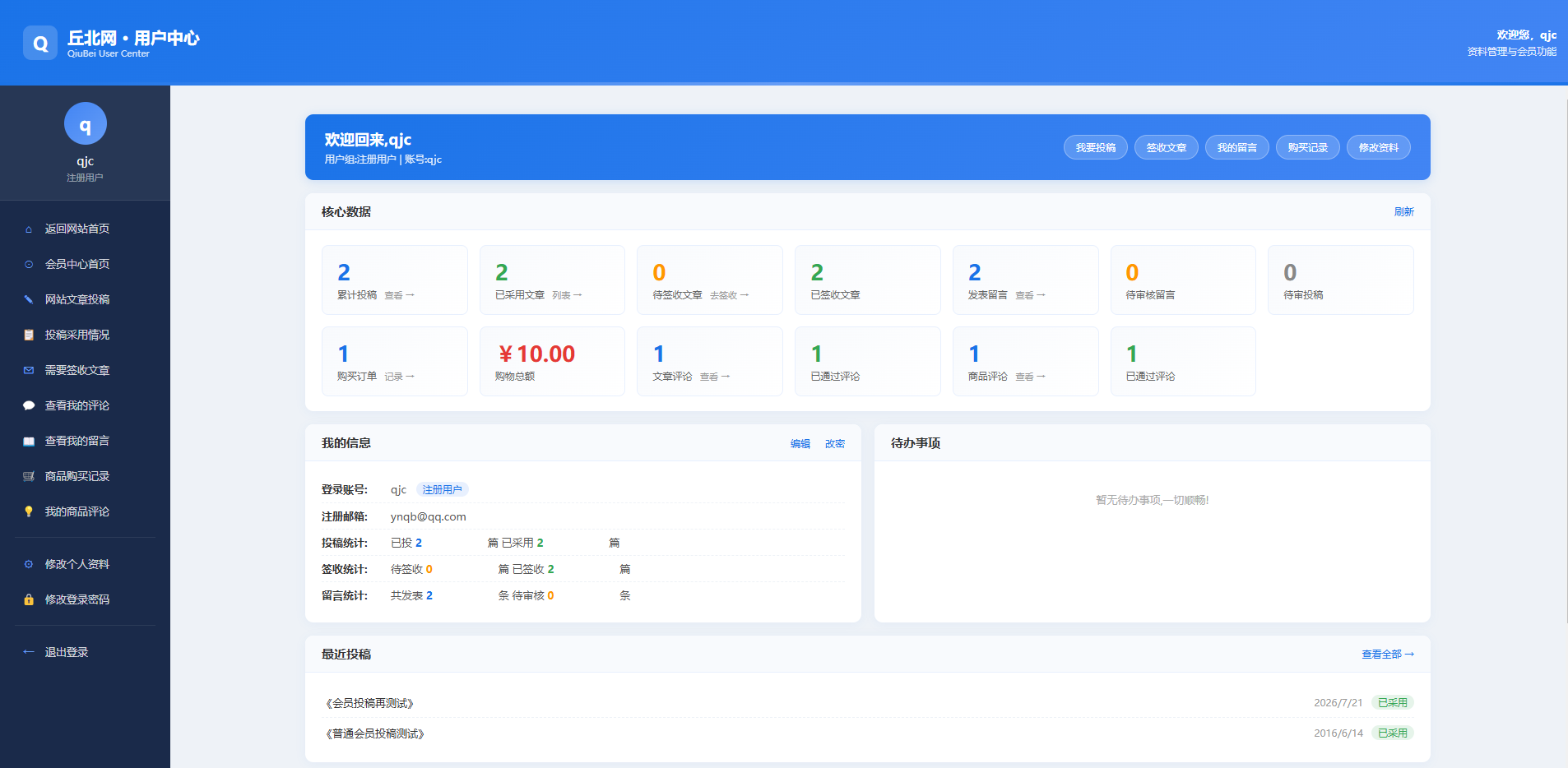Image resolution: width=1568 pixels, height=768 pixels.
Task: Click the lightbulb icon for 我的商品评论
Action: (29, 511)
